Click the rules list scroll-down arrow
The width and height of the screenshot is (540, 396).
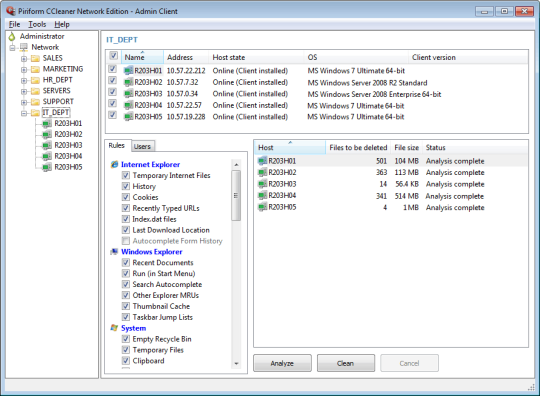coord(236,363)
